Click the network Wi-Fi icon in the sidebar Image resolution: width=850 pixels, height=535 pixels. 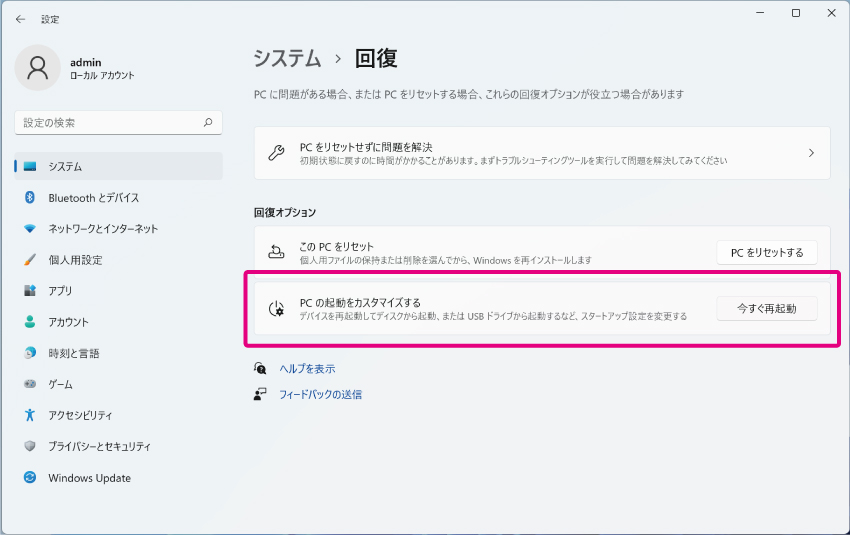30,229
